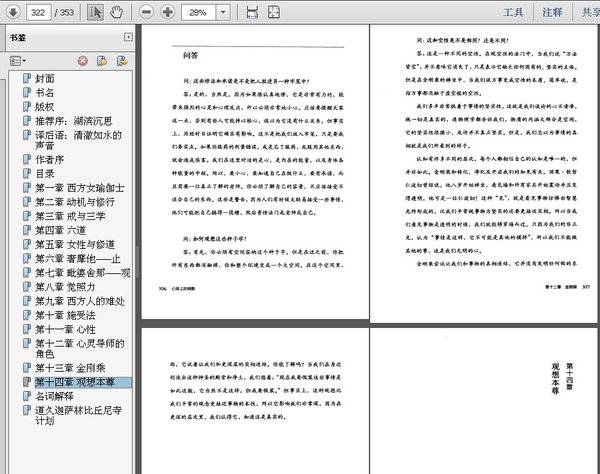
Task: Go to 第十一章 心性
Action: coord(65,329)
